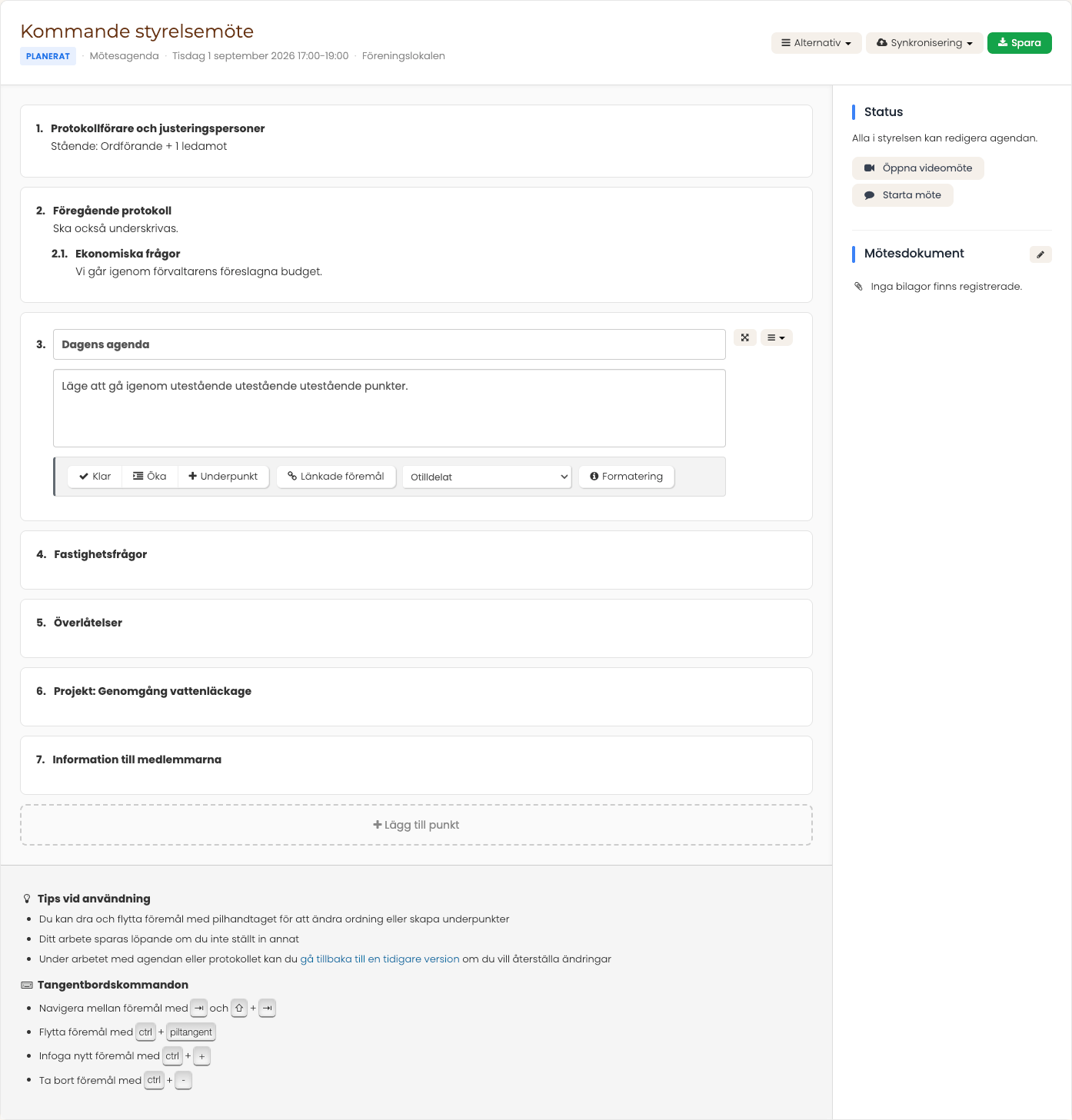Add a sub-item with Underpunkt
Screen dimensions: 1072x1120
tap(223, 477)
